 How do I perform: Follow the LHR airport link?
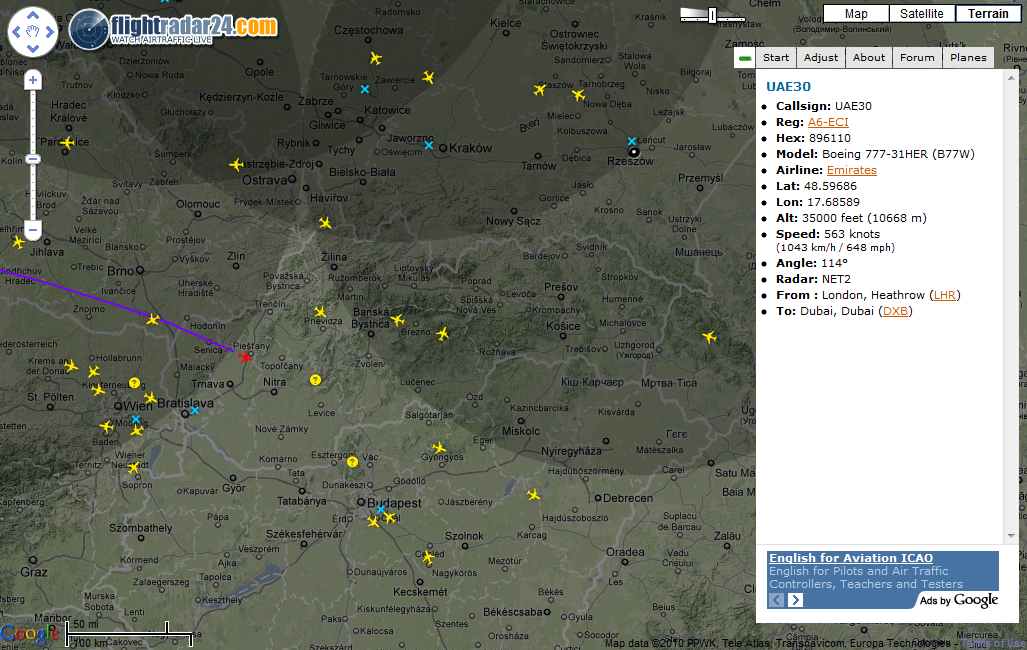(x=944, y=295)
